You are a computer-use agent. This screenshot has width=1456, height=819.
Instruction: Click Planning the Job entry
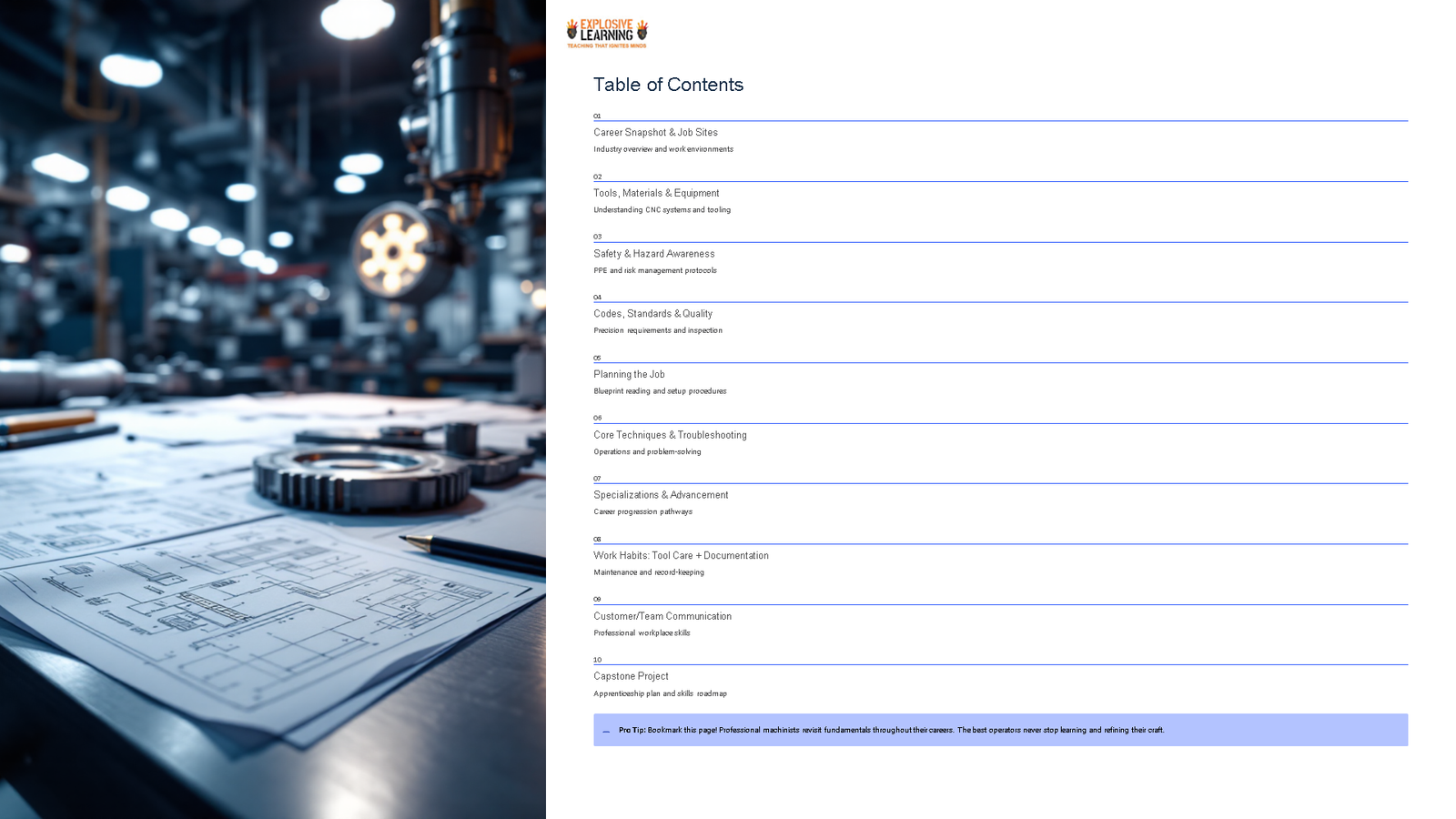click(x=628, y=374)
